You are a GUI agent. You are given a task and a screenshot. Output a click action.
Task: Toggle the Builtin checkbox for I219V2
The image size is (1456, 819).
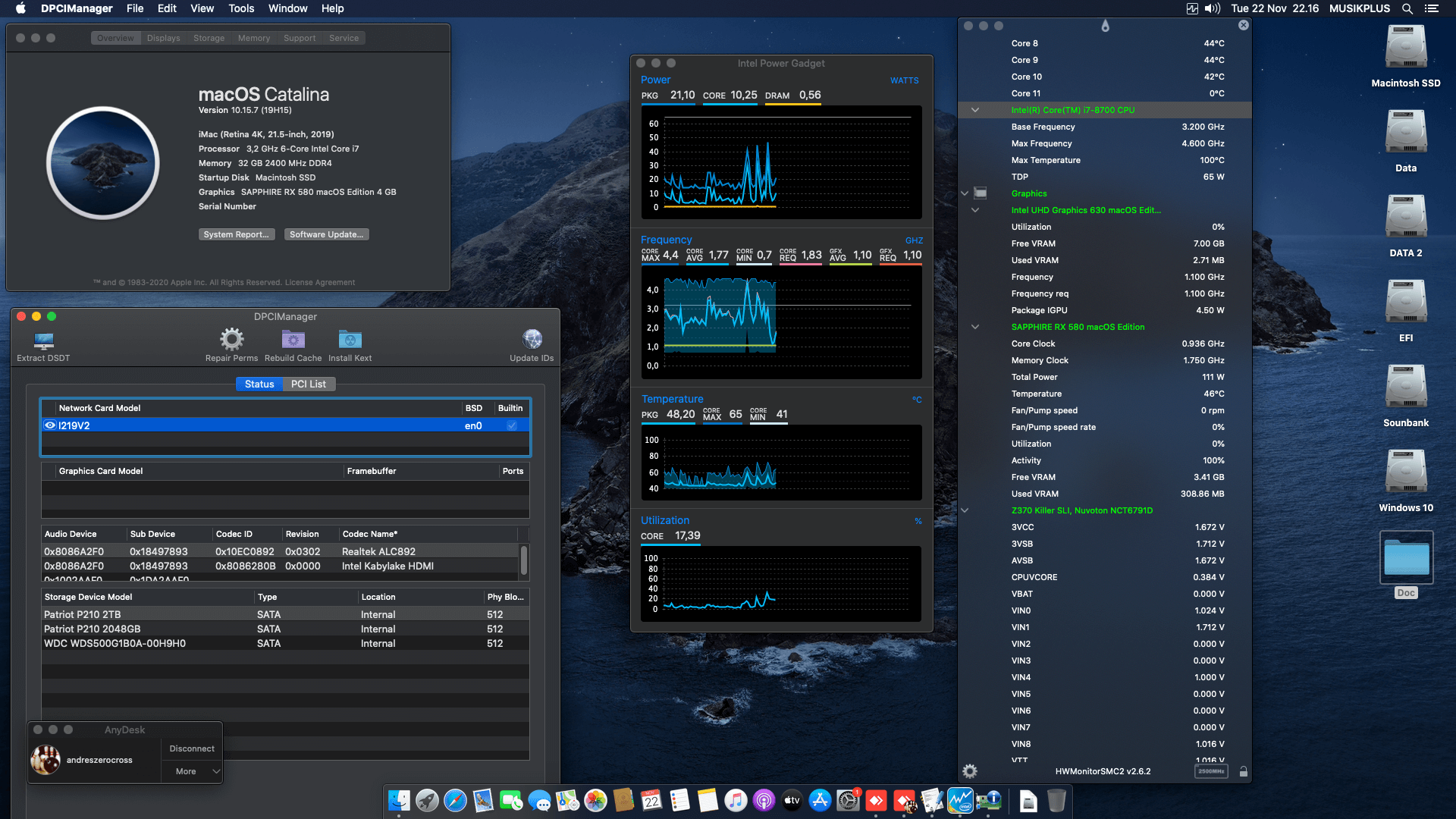pos(510,425)
